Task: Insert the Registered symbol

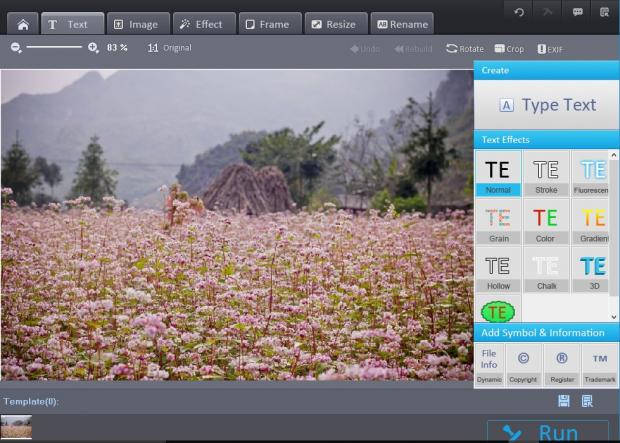Action: point(561,365)
